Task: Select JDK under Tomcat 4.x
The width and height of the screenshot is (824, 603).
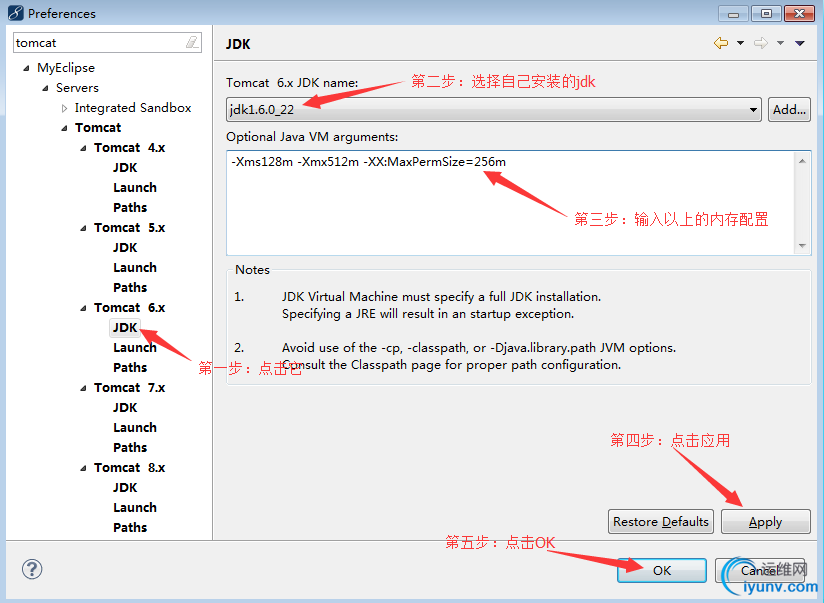Action: 125,168
